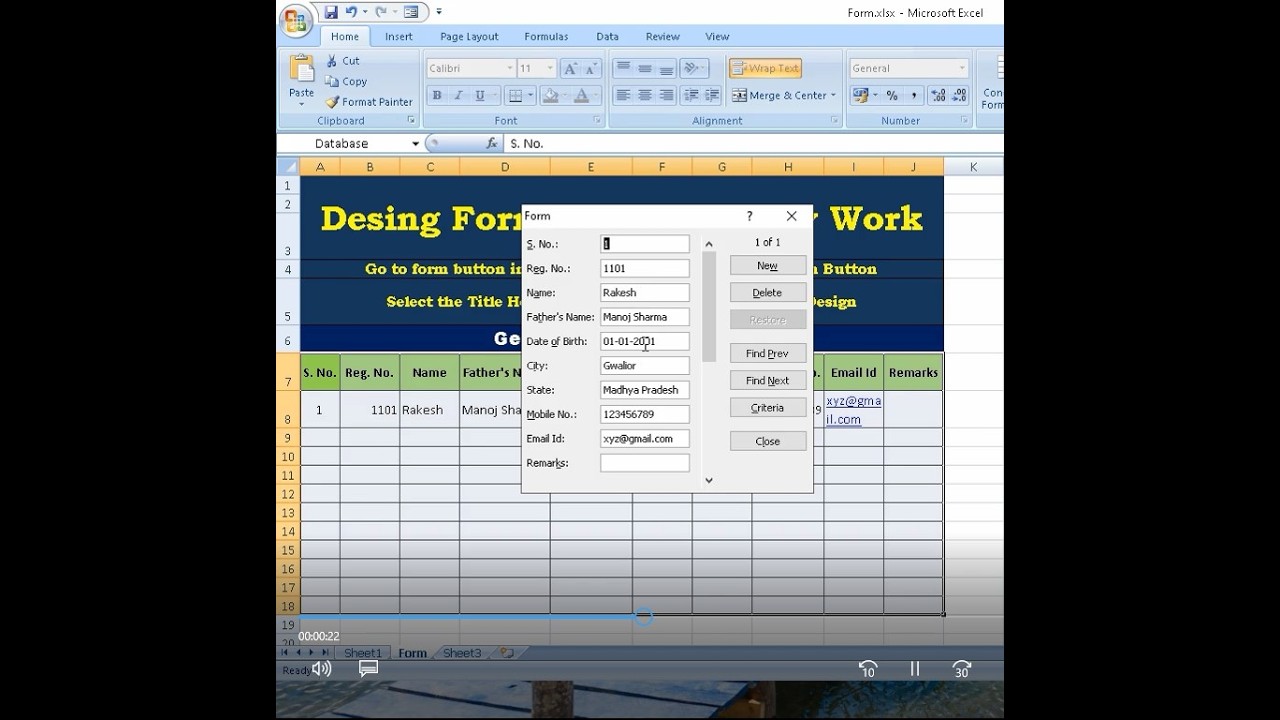Open the Form command in Quick Access Toolbar

click(411, 12)
